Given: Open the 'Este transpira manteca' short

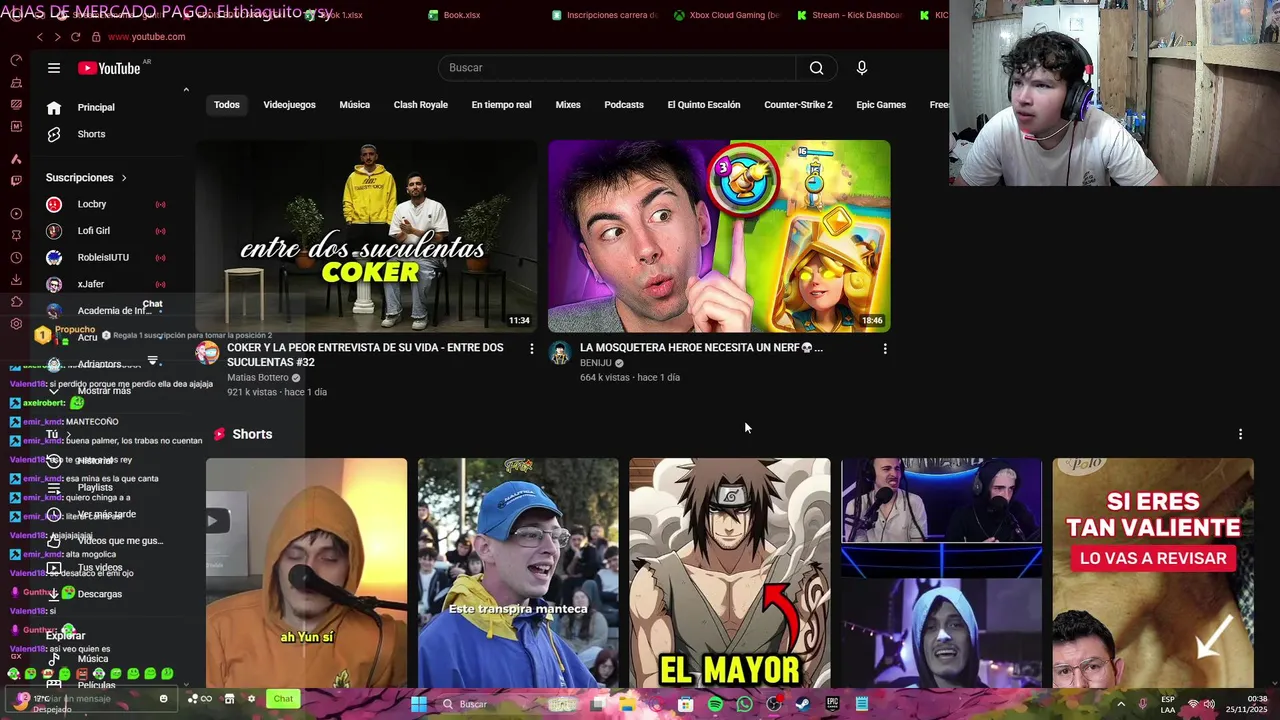Looking at the screenshot, I should (518, 573).
